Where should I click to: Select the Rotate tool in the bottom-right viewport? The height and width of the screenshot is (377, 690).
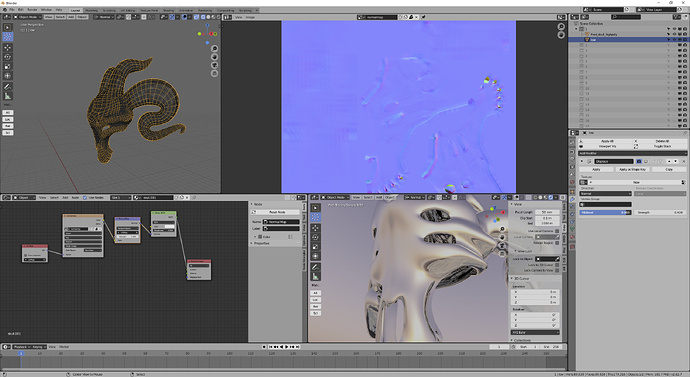pyautogui.click(x=315, y=237)
